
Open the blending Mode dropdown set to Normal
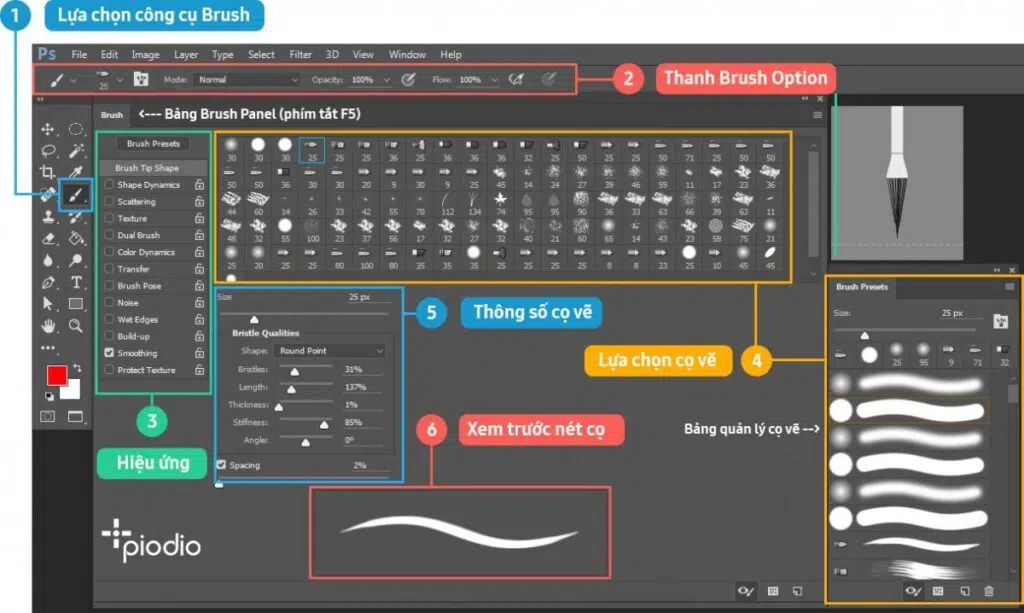click(247, 79)
